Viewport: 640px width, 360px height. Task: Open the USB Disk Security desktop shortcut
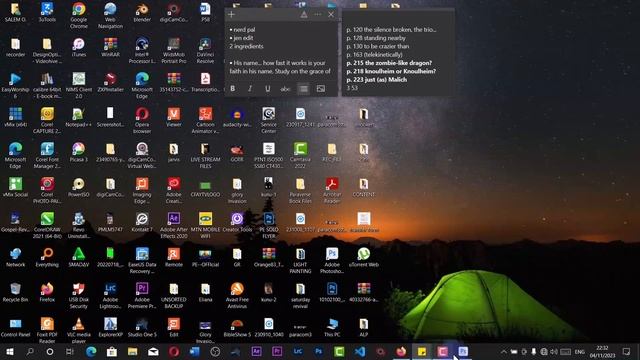click(x=79, y=296)
